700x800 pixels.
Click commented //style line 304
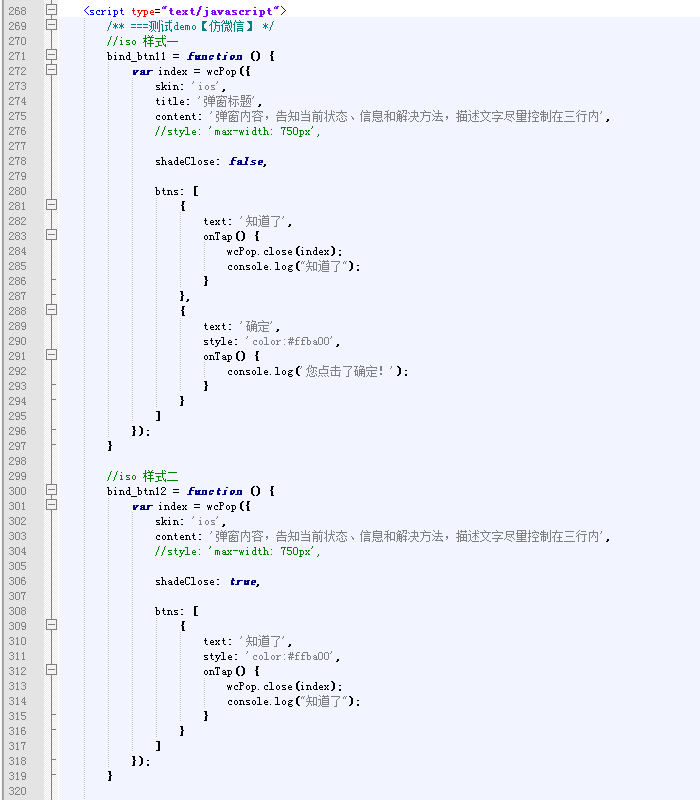click(238, 552)
